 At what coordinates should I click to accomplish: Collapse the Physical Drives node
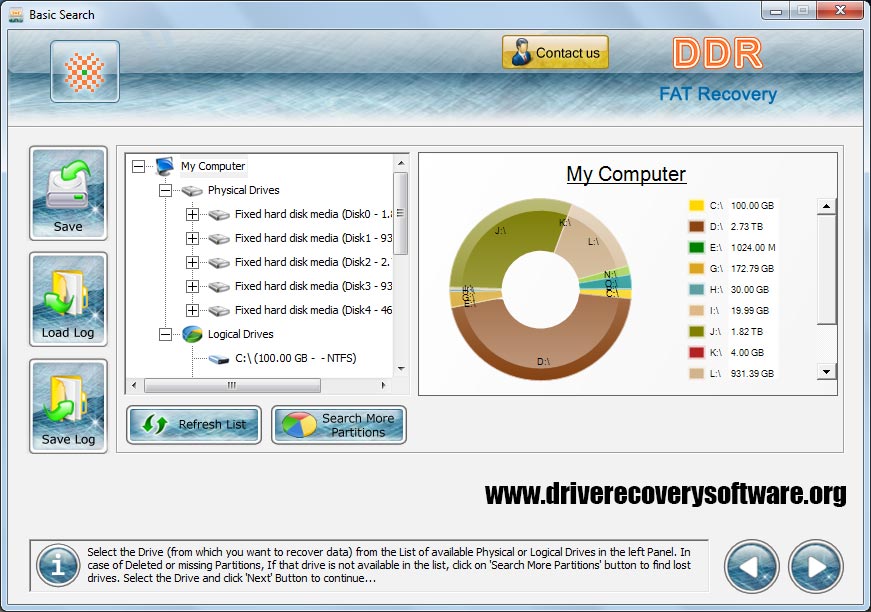click(x=165, y=190)
